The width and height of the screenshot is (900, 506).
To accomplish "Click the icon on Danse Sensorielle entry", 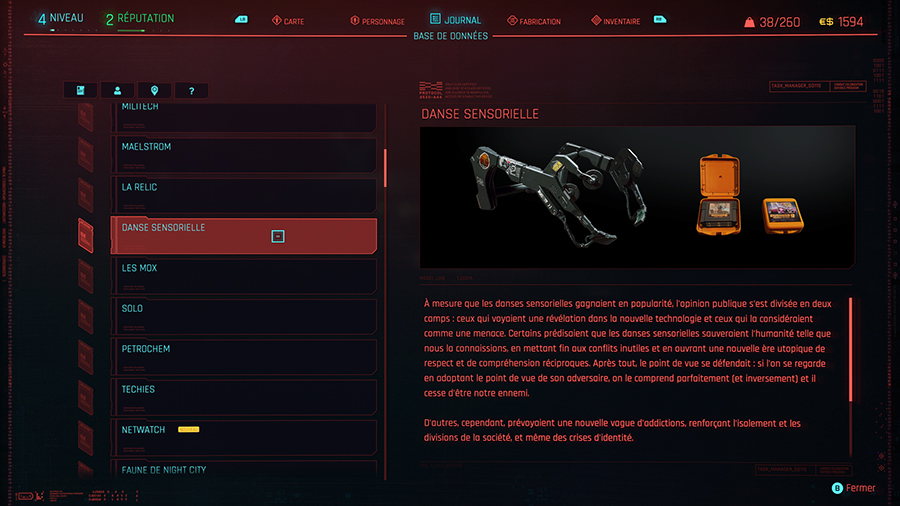I will pos(278,236).
